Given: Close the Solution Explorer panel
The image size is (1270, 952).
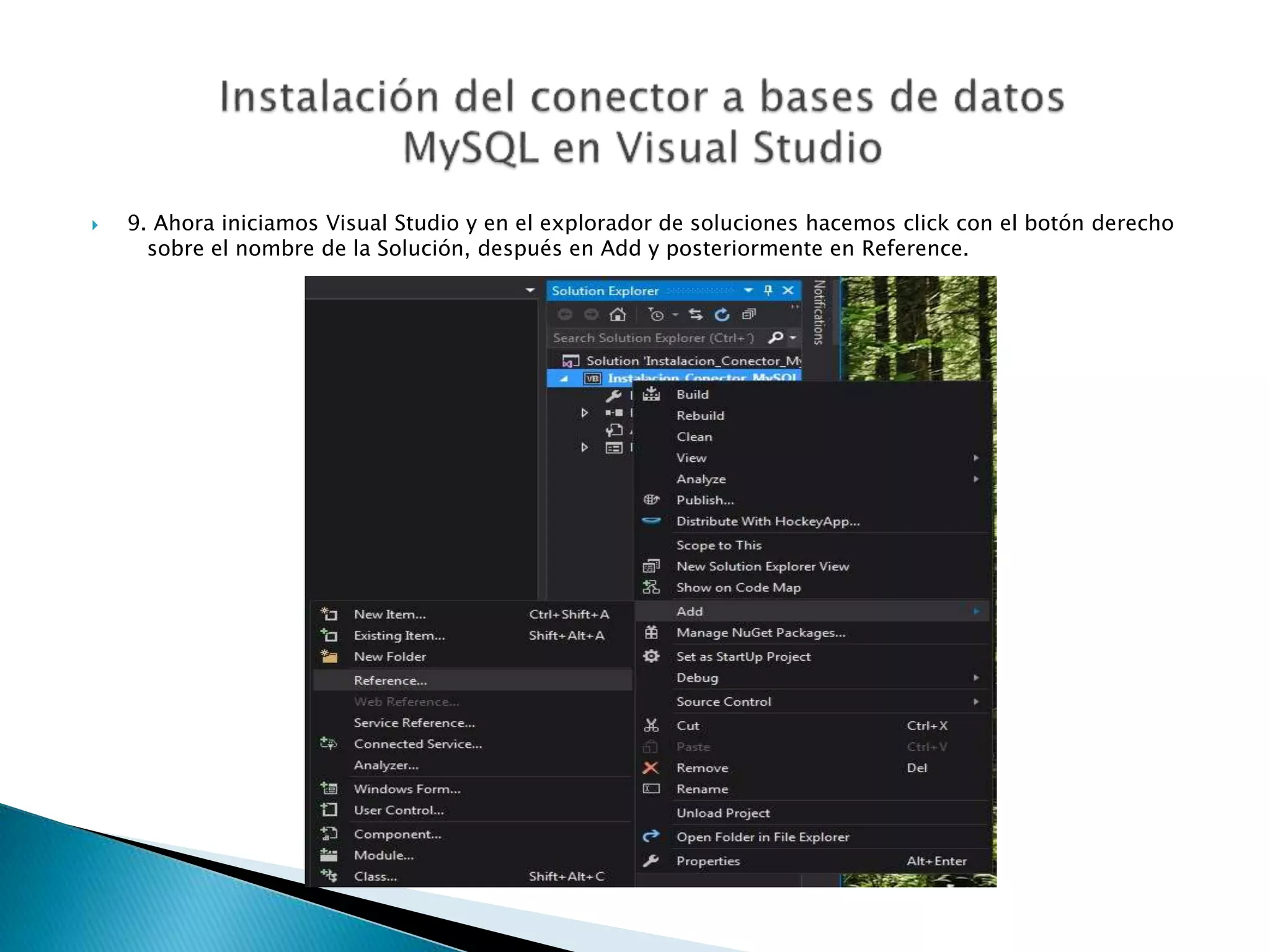Looking at the screenshot, I should click(x=788, y=290).
